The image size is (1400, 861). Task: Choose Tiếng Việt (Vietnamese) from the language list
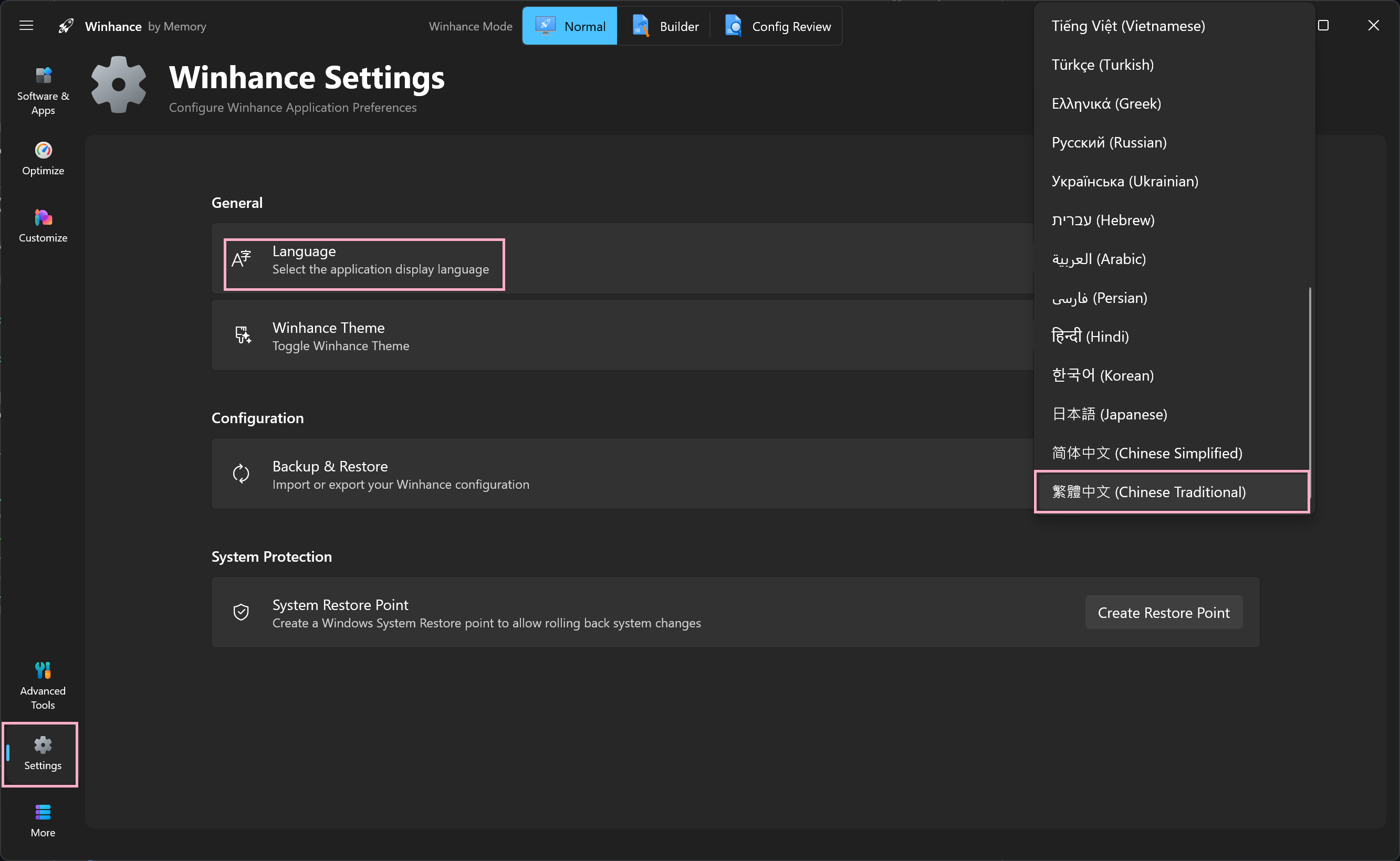pyautogui.click(x=1174, y=26)
